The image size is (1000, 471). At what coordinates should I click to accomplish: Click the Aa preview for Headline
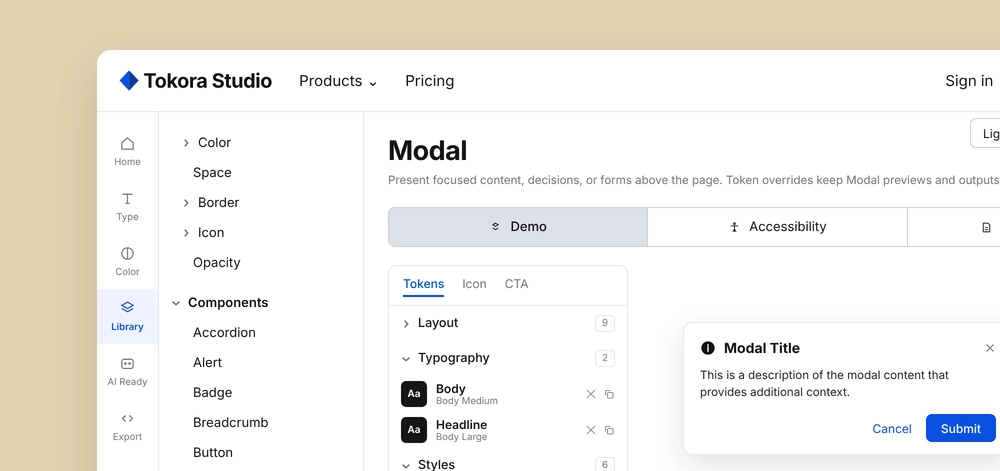(x=414, y=430)
